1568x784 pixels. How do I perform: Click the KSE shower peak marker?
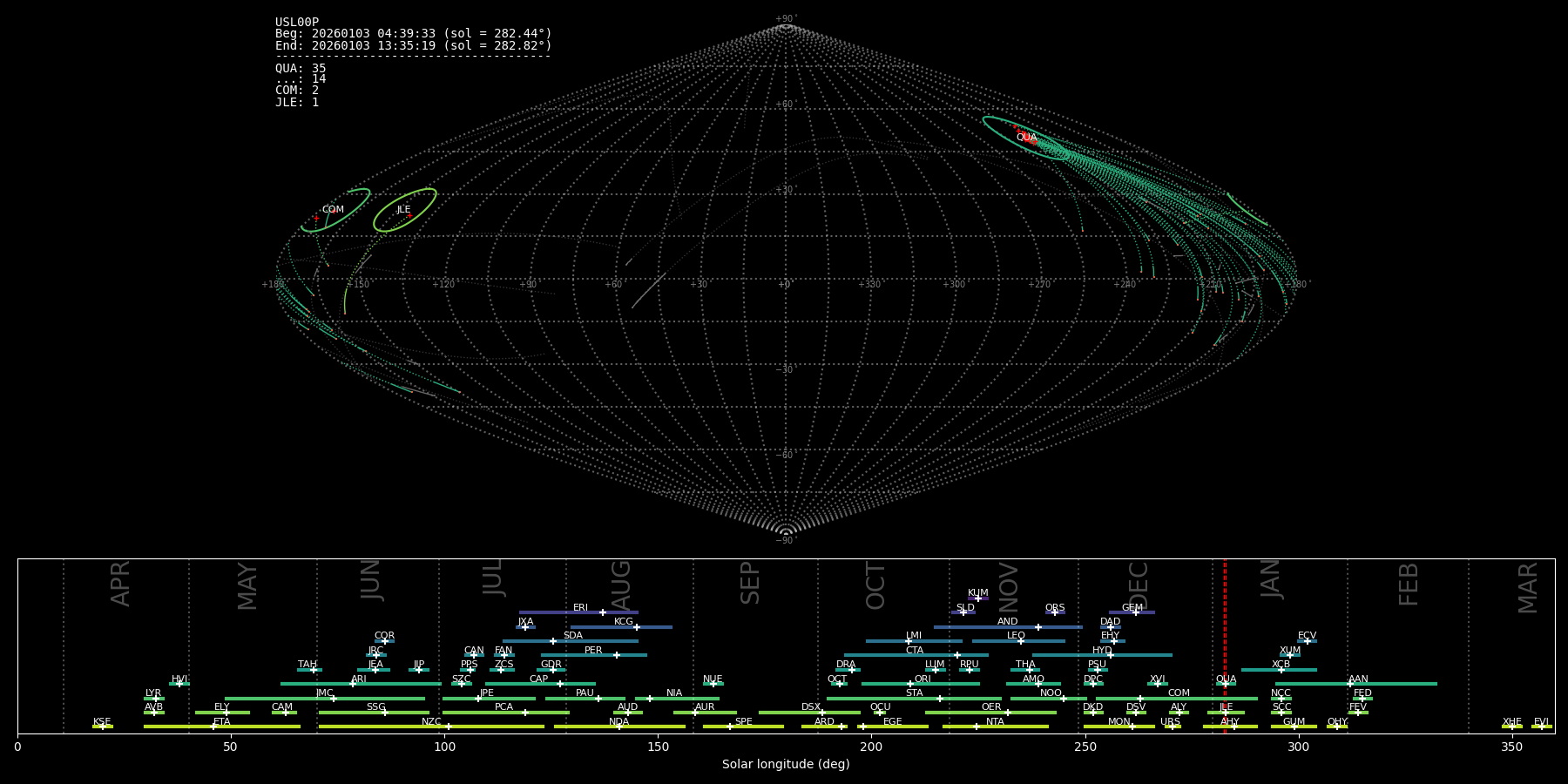pos(102,727)
